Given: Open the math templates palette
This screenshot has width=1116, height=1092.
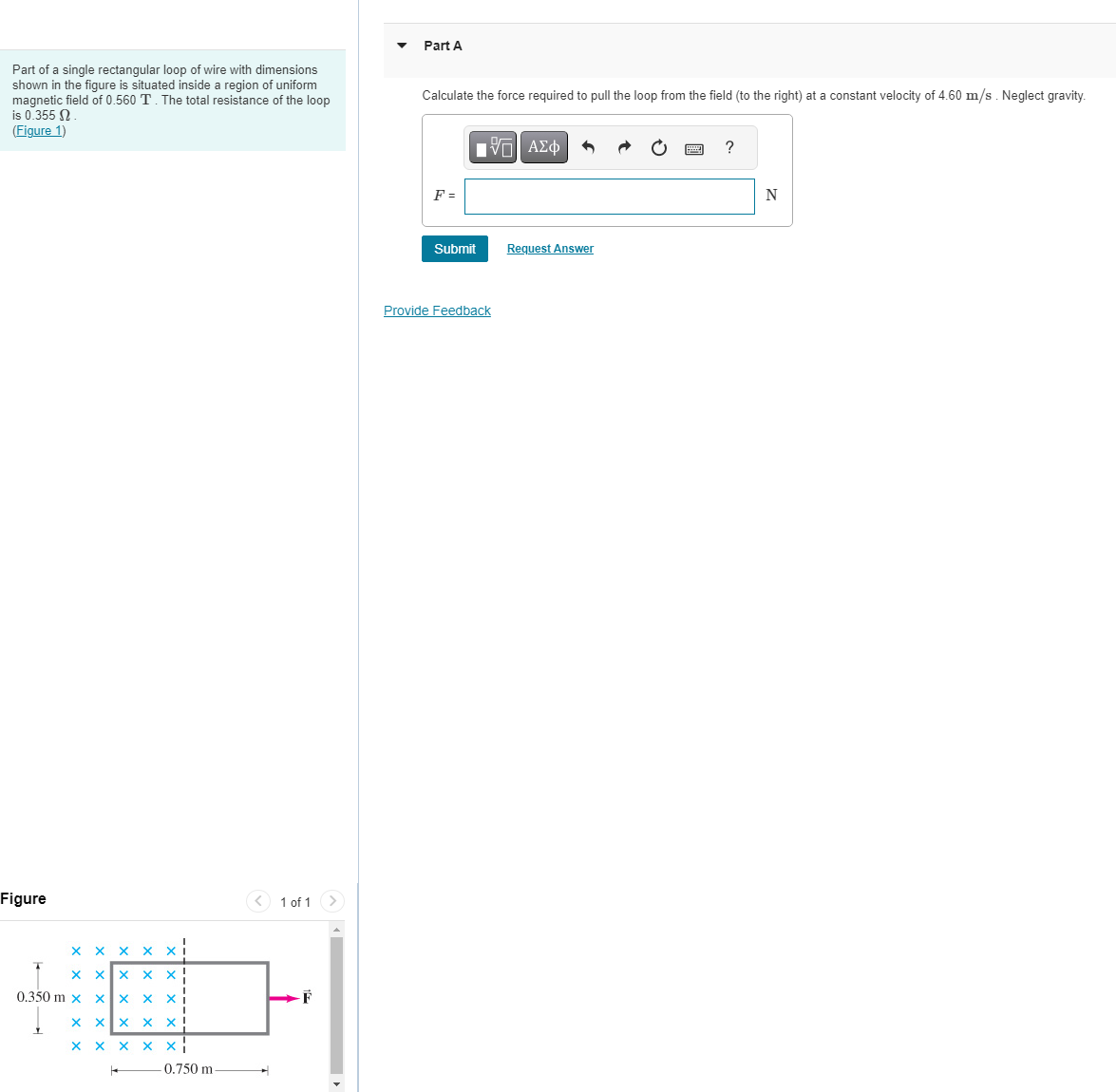Looking at the screenshot, I should (x=492, y=147).
